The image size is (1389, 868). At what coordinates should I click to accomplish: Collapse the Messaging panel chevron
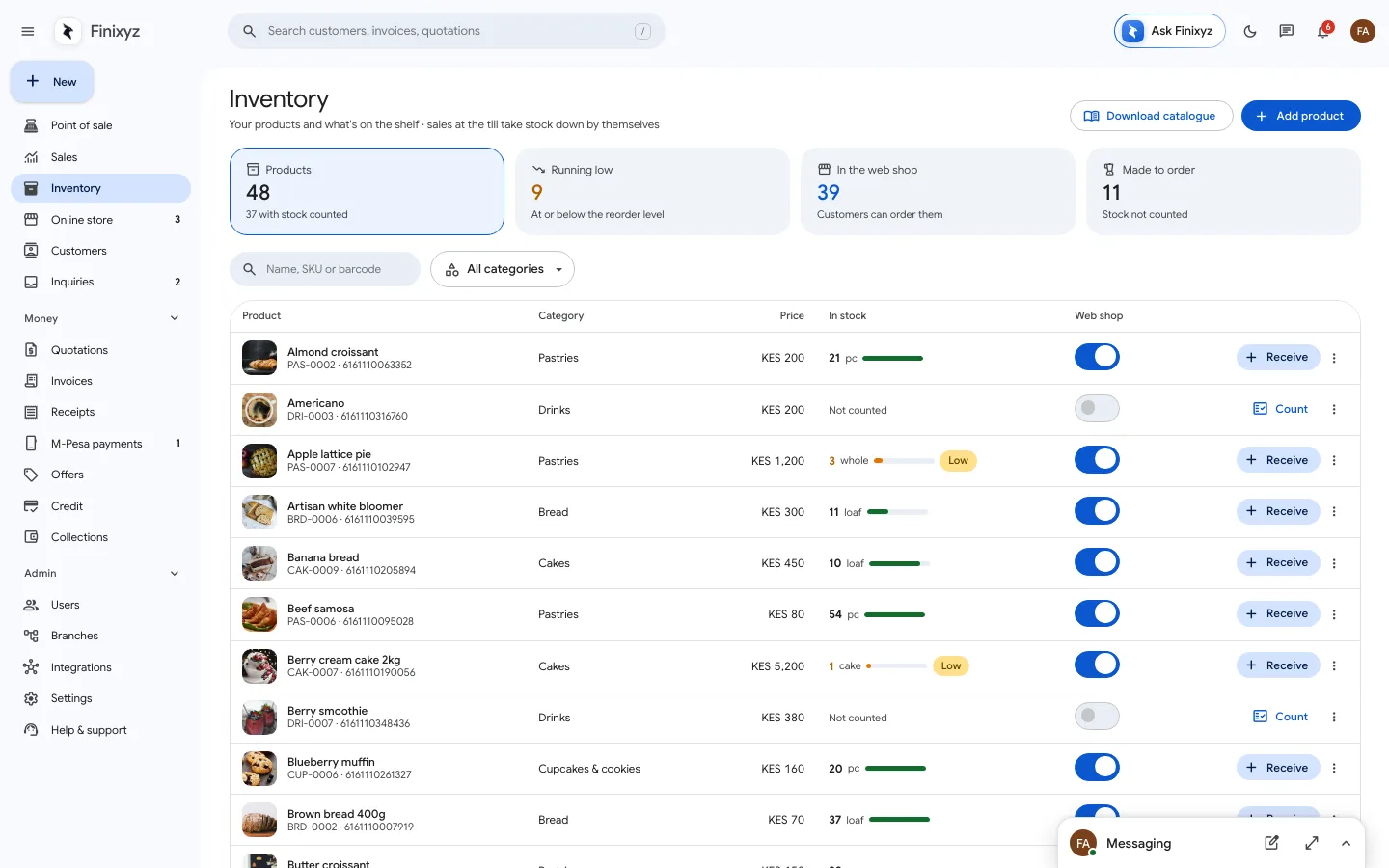(1346, 843)
